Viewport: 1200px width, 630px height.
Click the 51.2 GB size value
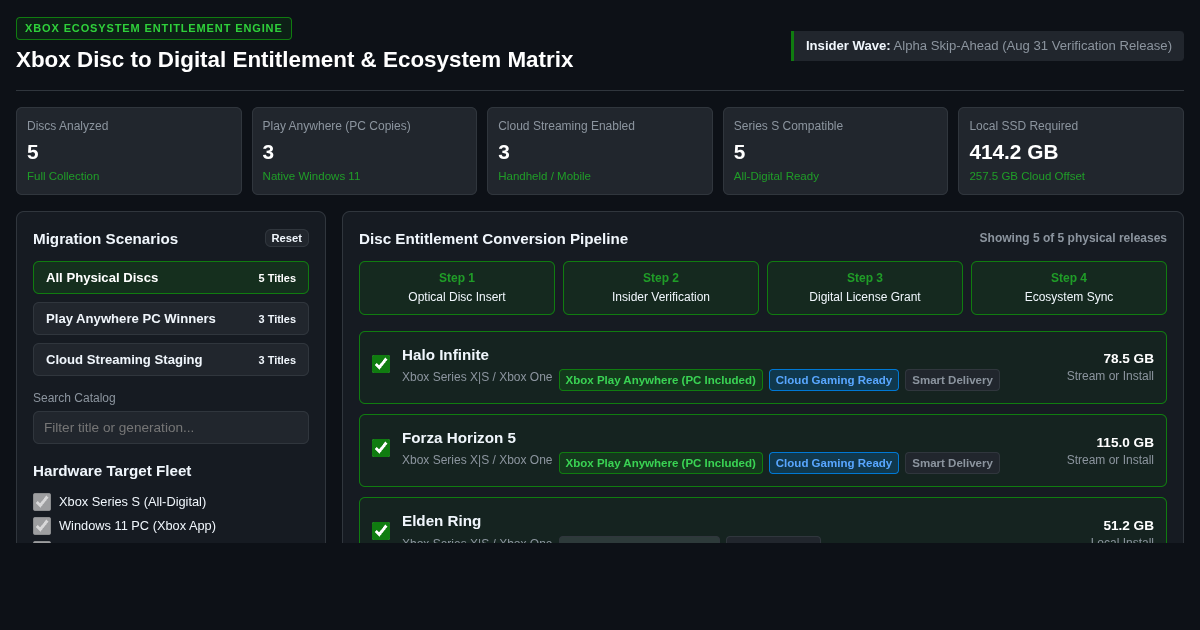[1128, 525]
